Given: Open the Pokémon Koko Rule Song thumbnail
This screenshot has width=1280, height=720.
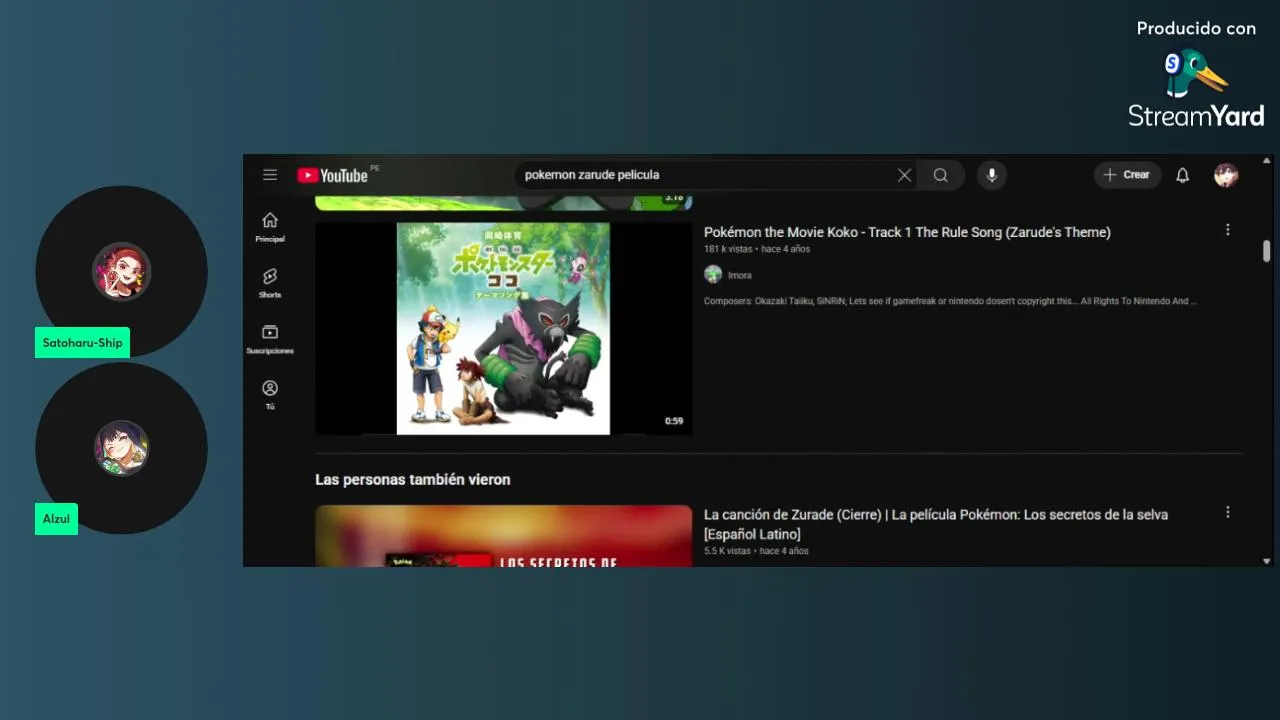Looking at the screenshot, I should pos(504,329).
